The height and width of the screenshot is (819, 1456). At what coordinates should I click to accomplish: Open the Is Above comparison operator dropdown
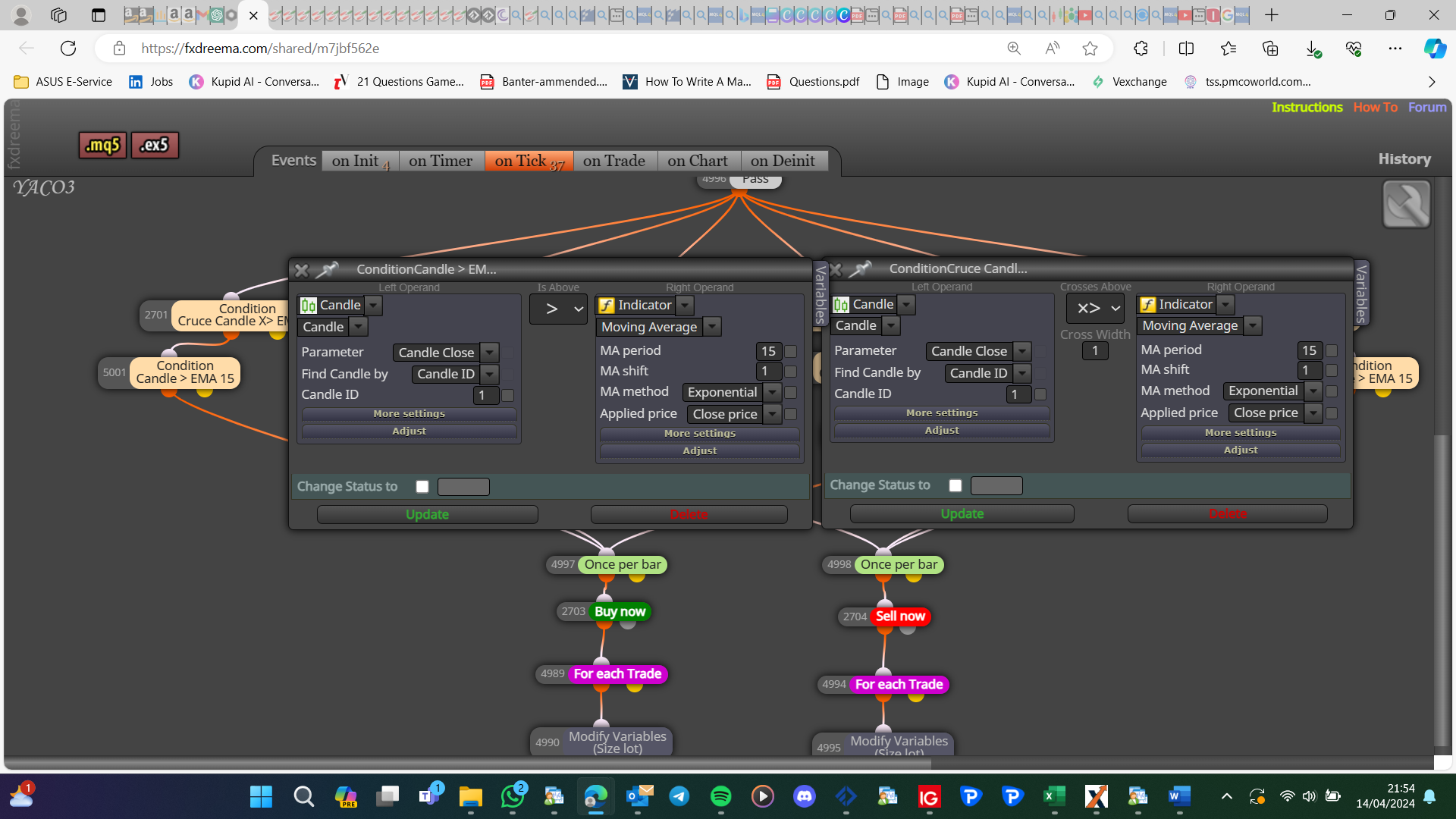pos(558,309)
